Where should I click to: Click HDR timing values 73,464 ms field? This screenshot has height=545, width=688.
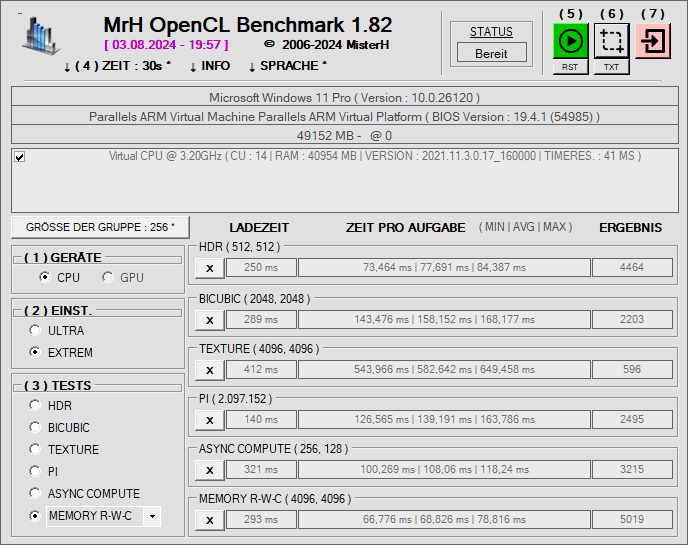[444, 267]
